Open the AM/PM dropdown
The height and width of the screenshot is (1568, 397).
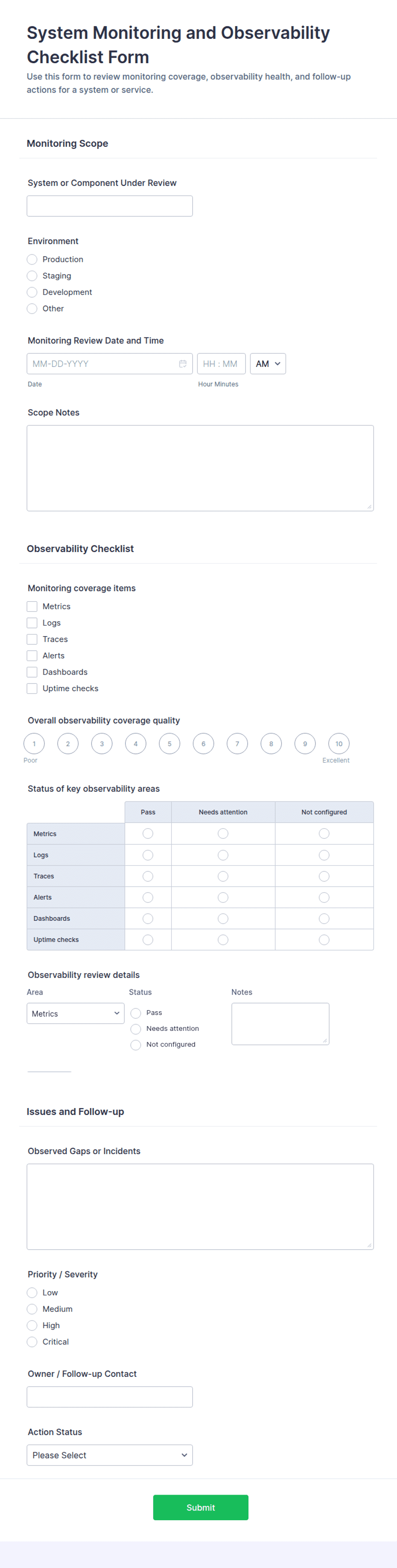point(267,364)
